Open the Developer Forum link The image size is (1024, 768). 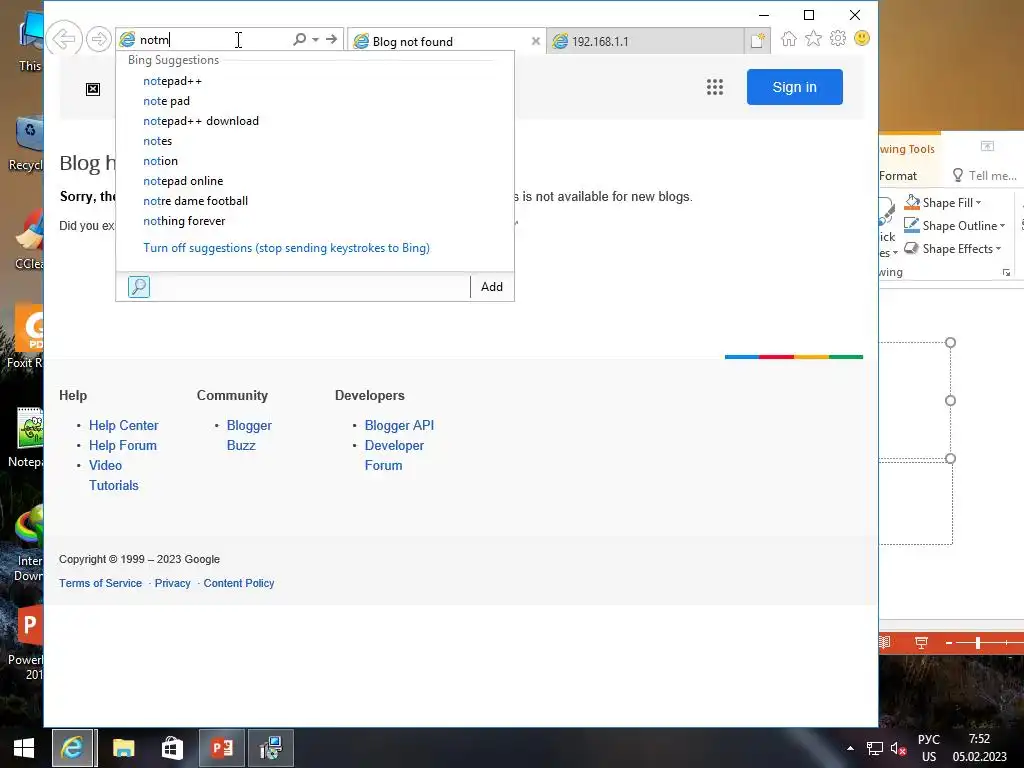394,455
